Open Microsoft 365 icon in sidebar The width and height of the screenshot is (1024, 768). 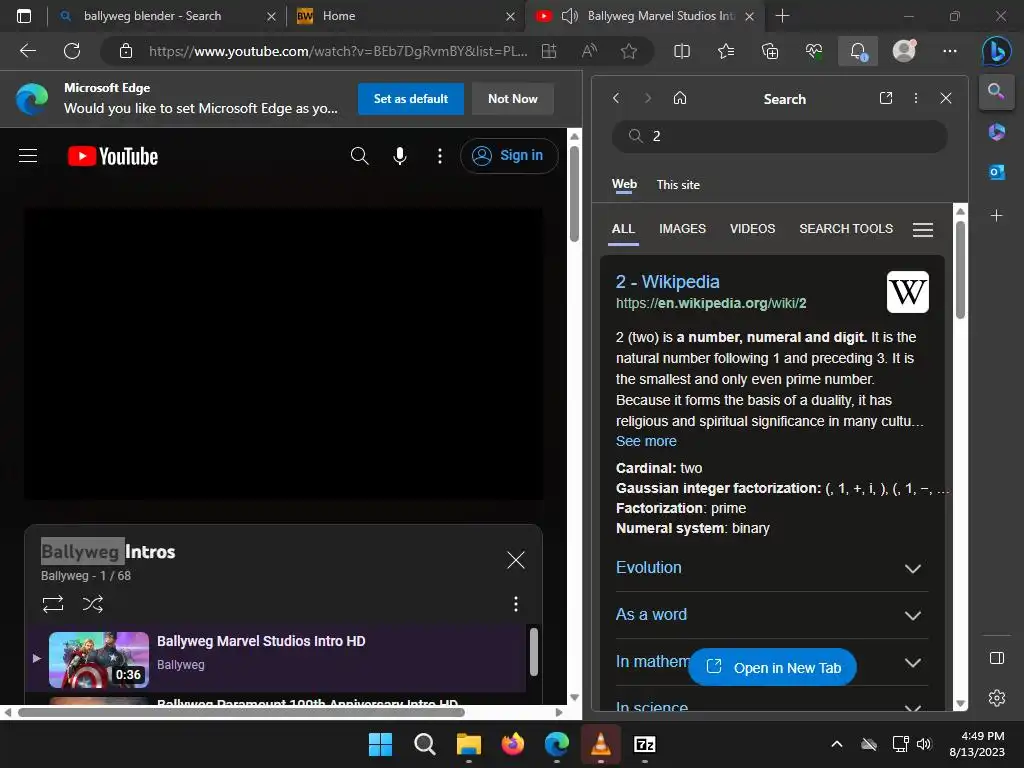pyautogui.click(x=997, y=132)
